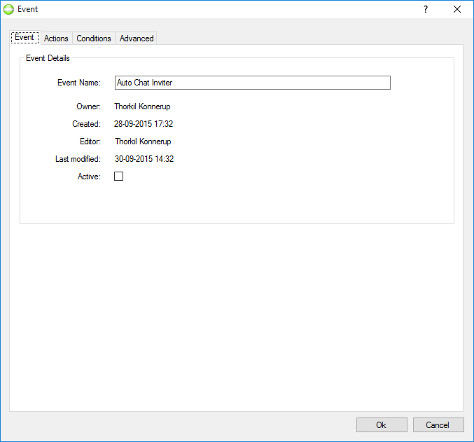The image size is (474, 442).
Task: Click the Created date 28-09-2015 17:32
Action: click(144, 124)
